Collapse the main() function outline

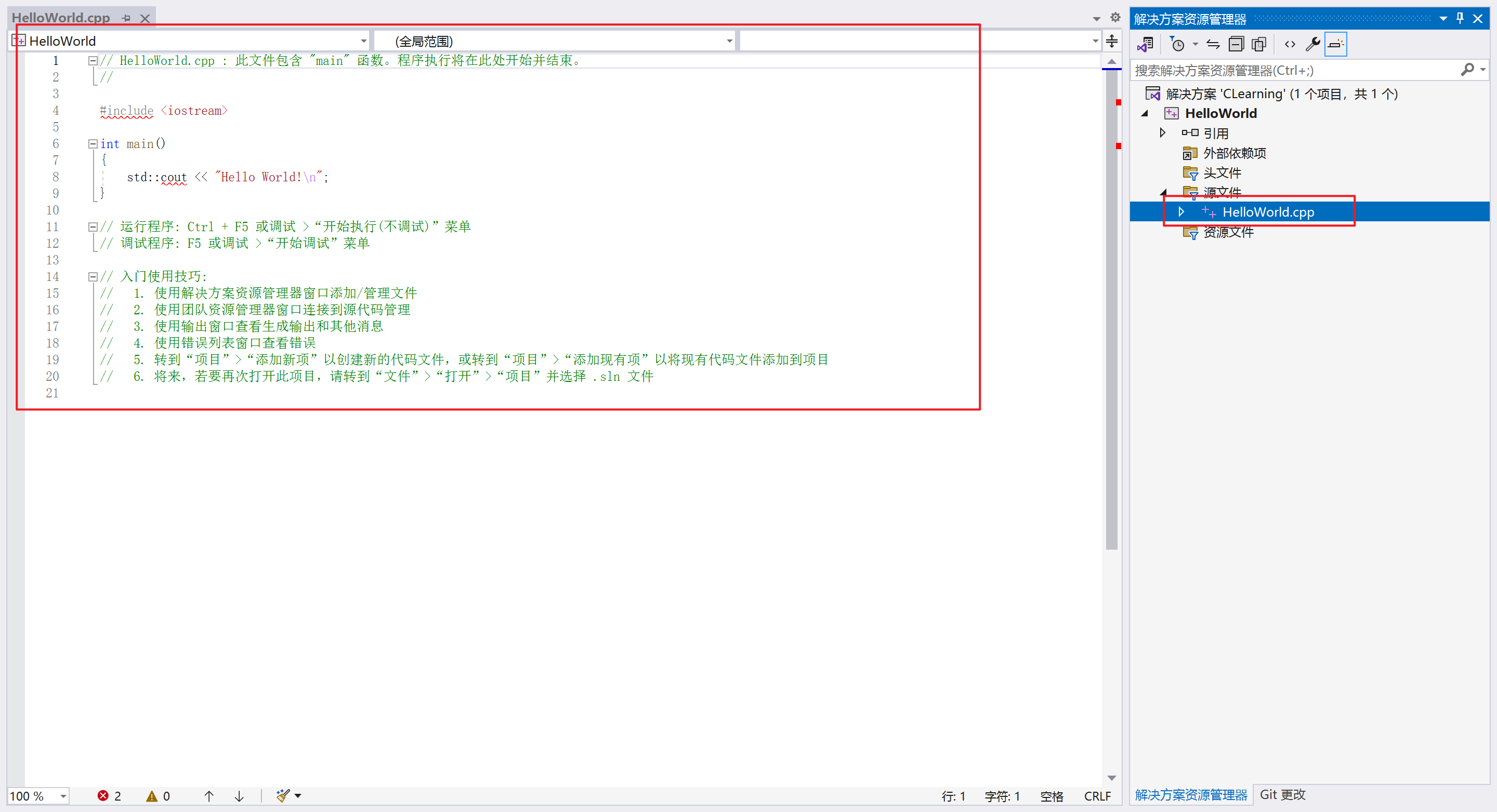coord(93,143)
